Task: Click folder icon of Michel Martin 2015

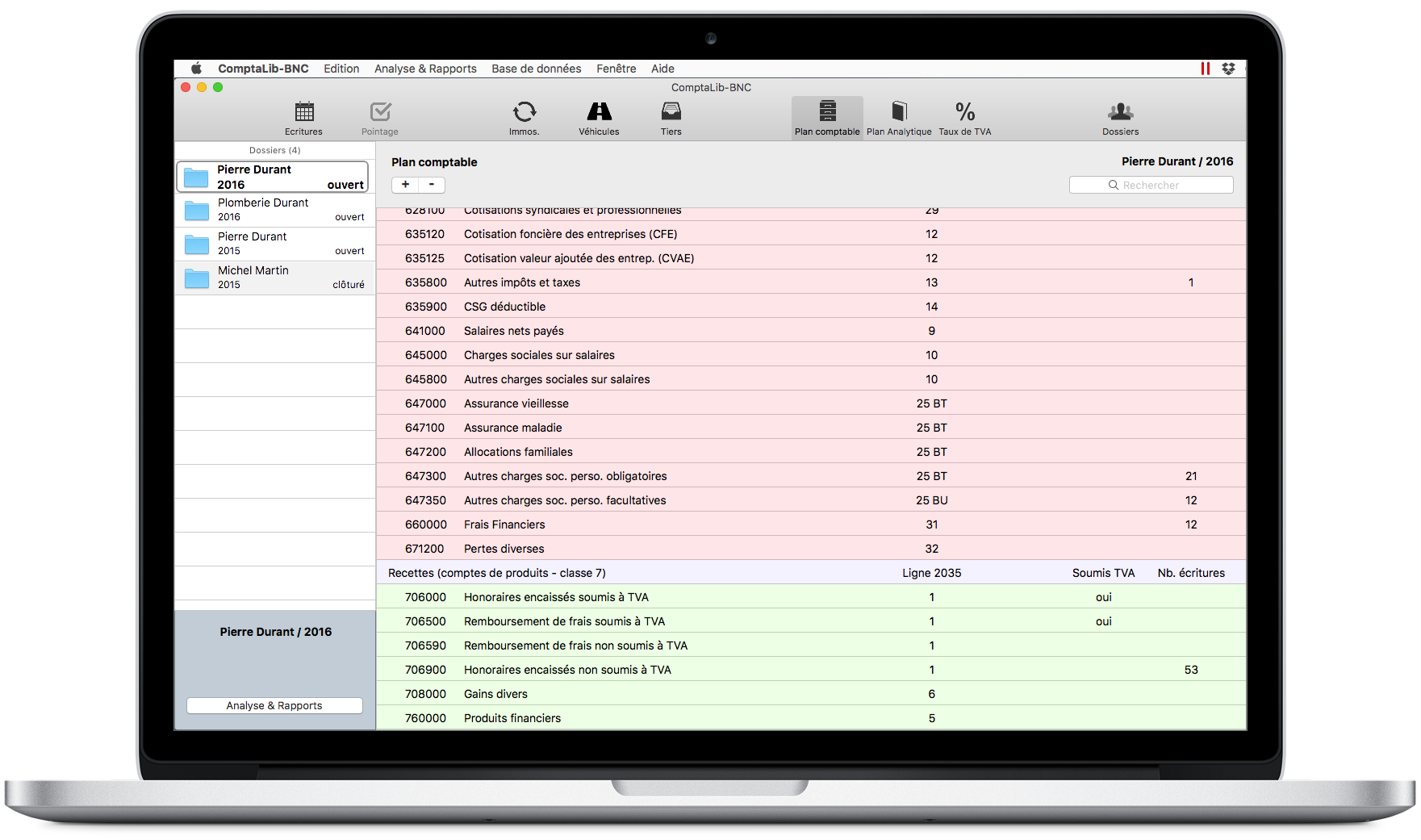Action: 197,278
